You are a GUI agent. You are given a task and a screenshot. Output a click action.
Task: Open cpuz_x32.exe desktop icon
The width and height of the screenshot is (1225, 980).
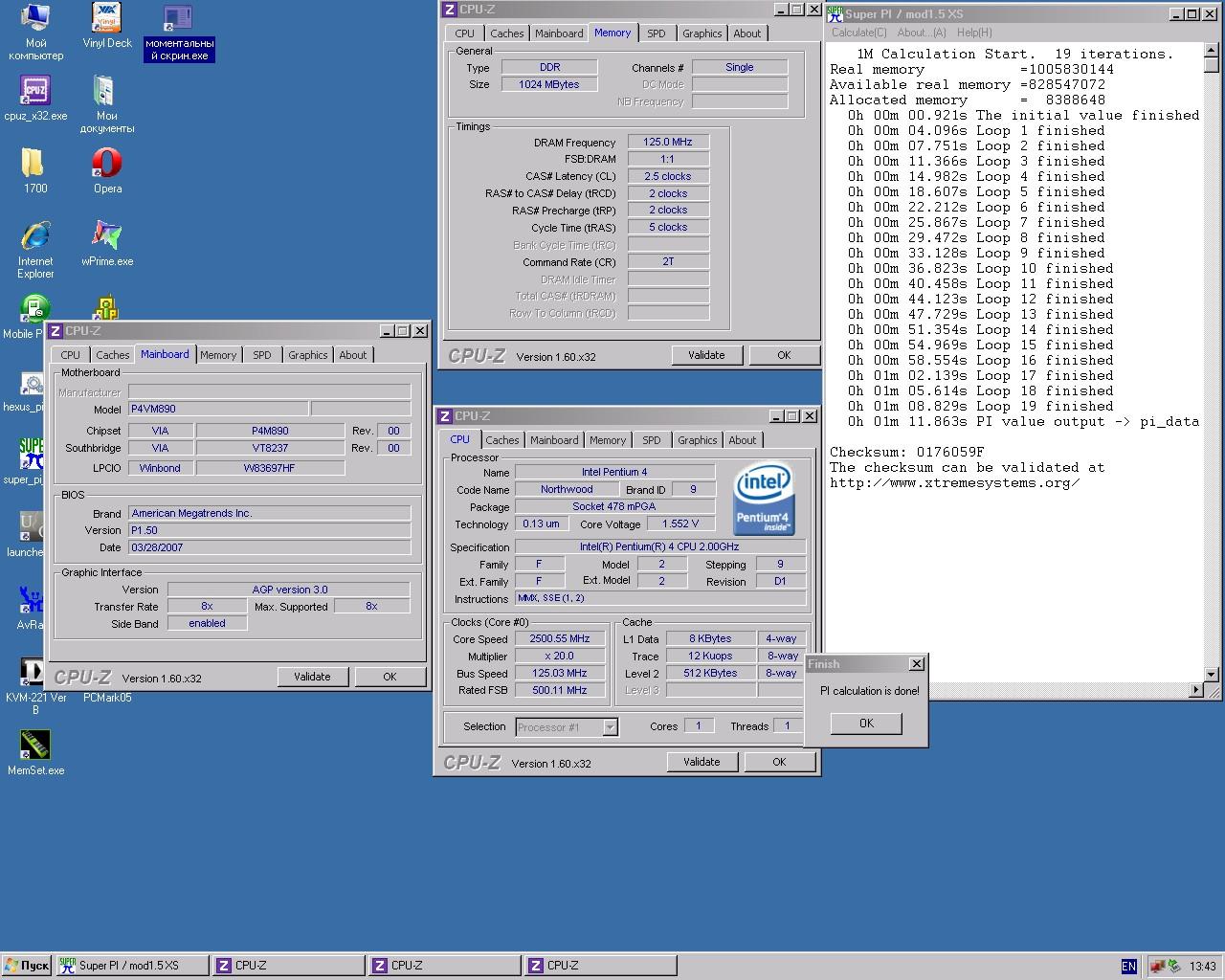[x=35, y=99]
